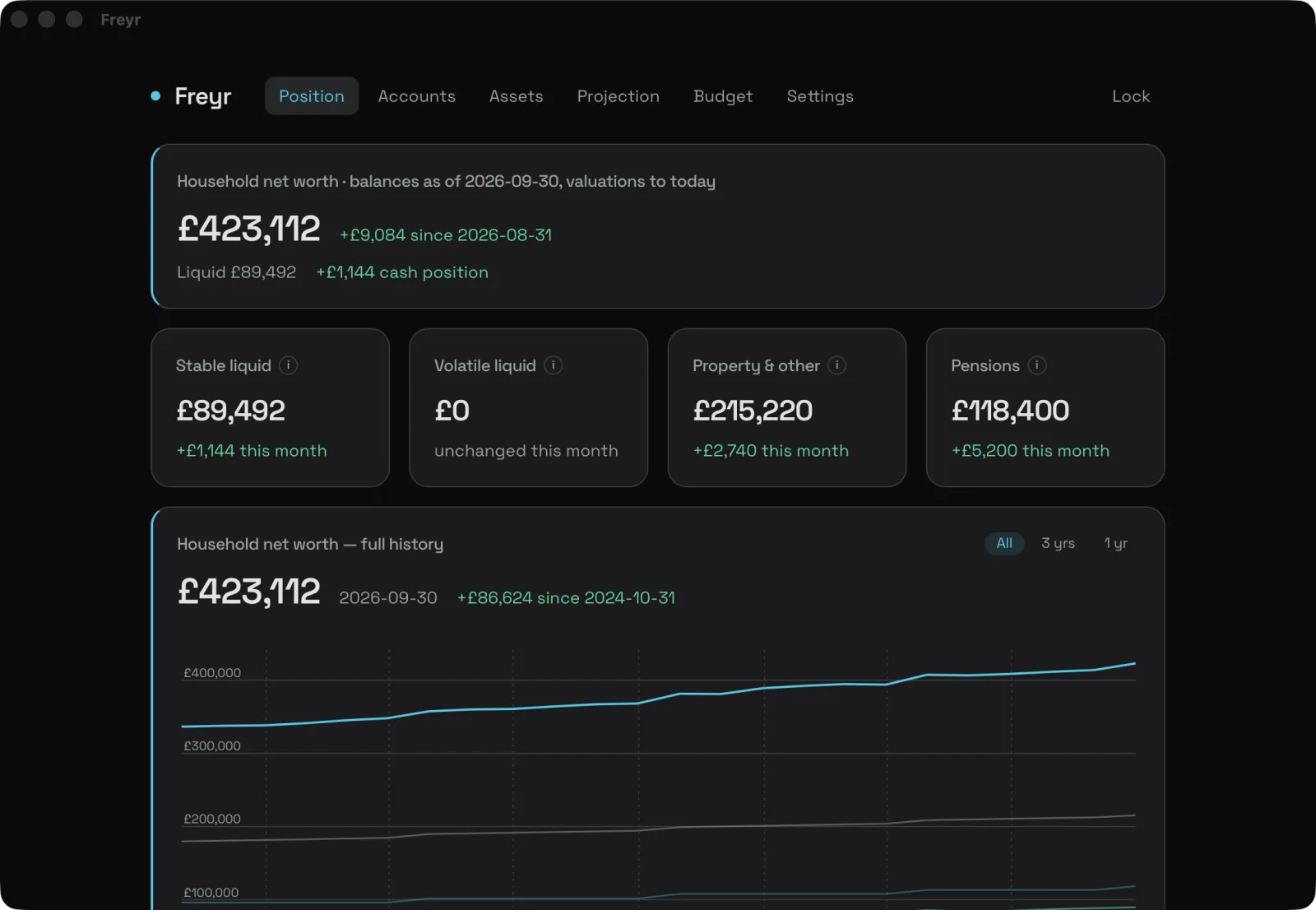Click the top summary £423,112 net worth figure
1316x910 pixels.
(248, 229)
